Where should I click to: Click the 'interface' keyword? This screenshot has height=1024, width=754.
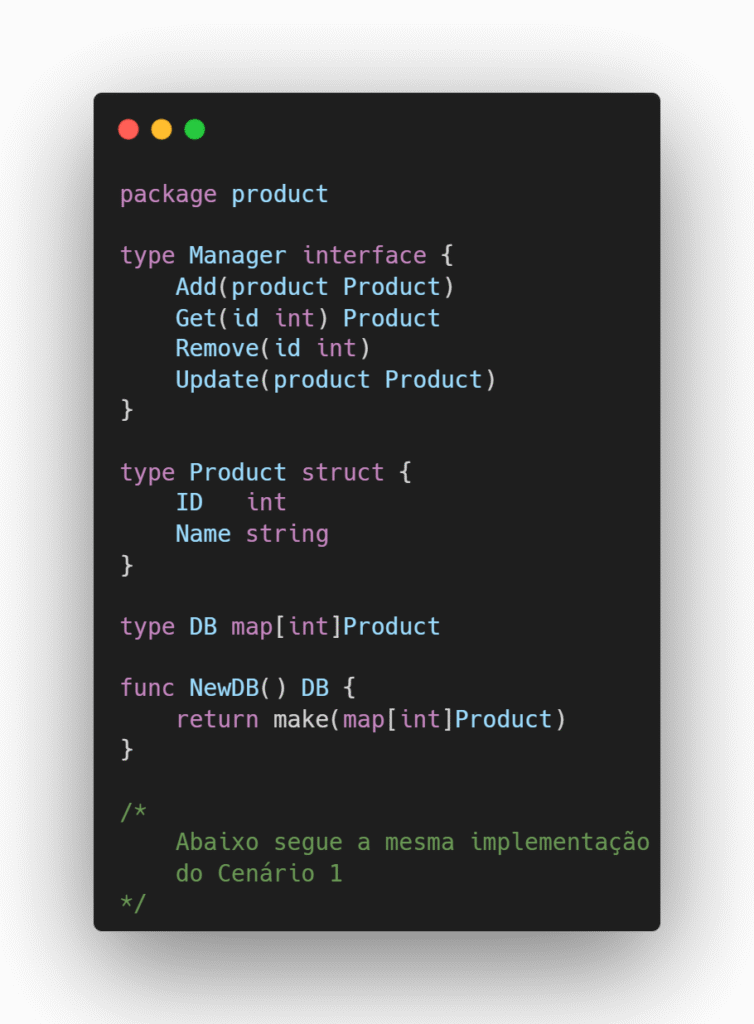pos(364,256)
